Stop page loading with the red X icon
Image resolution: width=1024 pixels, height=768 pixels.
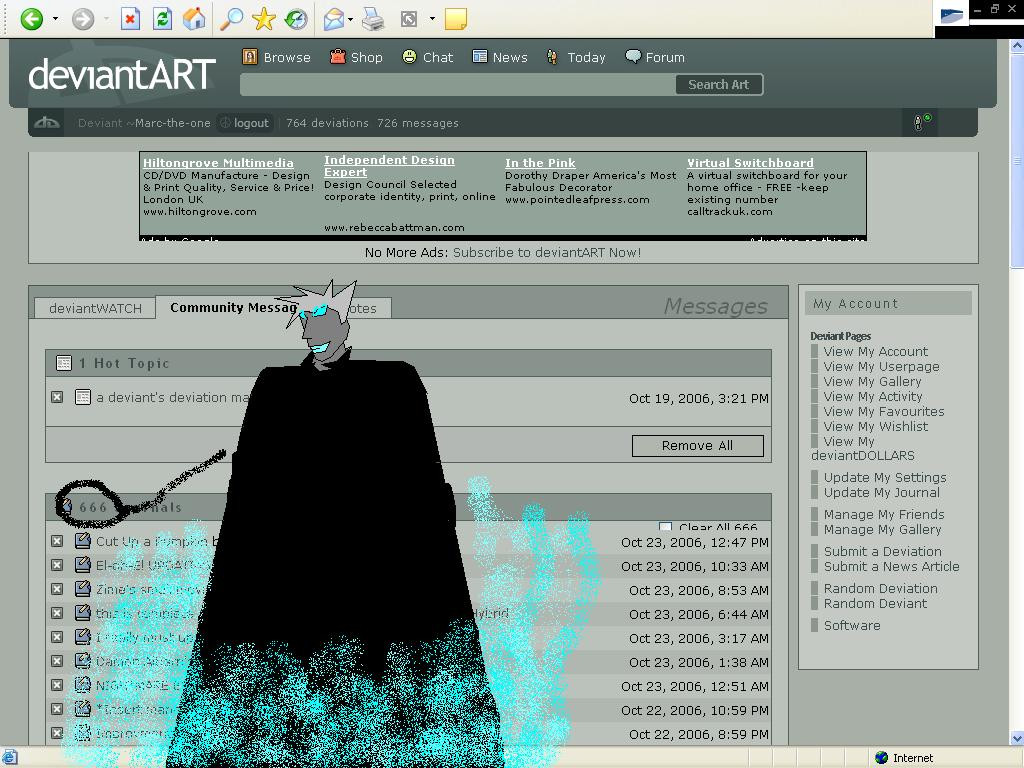[x=130, y=19]
